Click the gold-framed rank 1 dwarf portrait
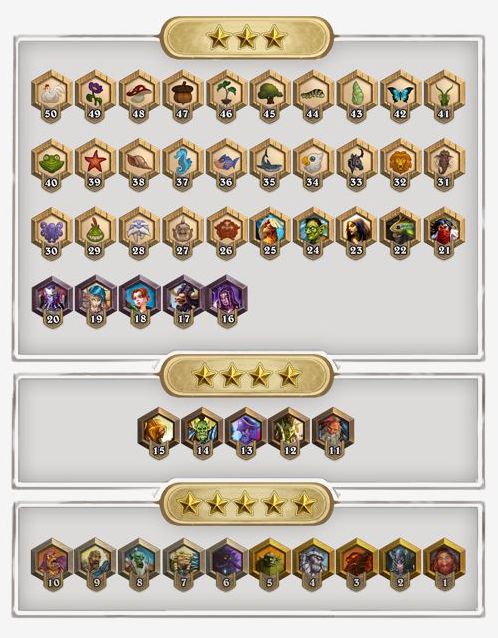The width and height of the screenshot is (498, 638). (444, 564)
